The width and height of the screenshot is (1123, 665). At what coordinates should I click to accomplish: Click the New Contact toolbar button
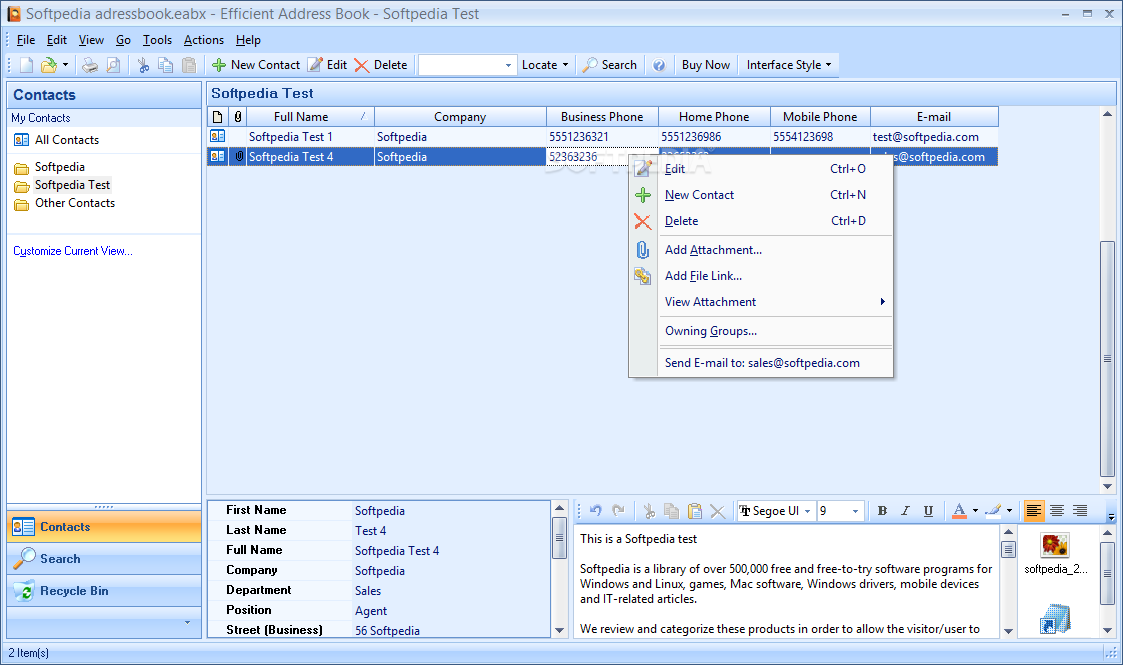pos(256,65)
